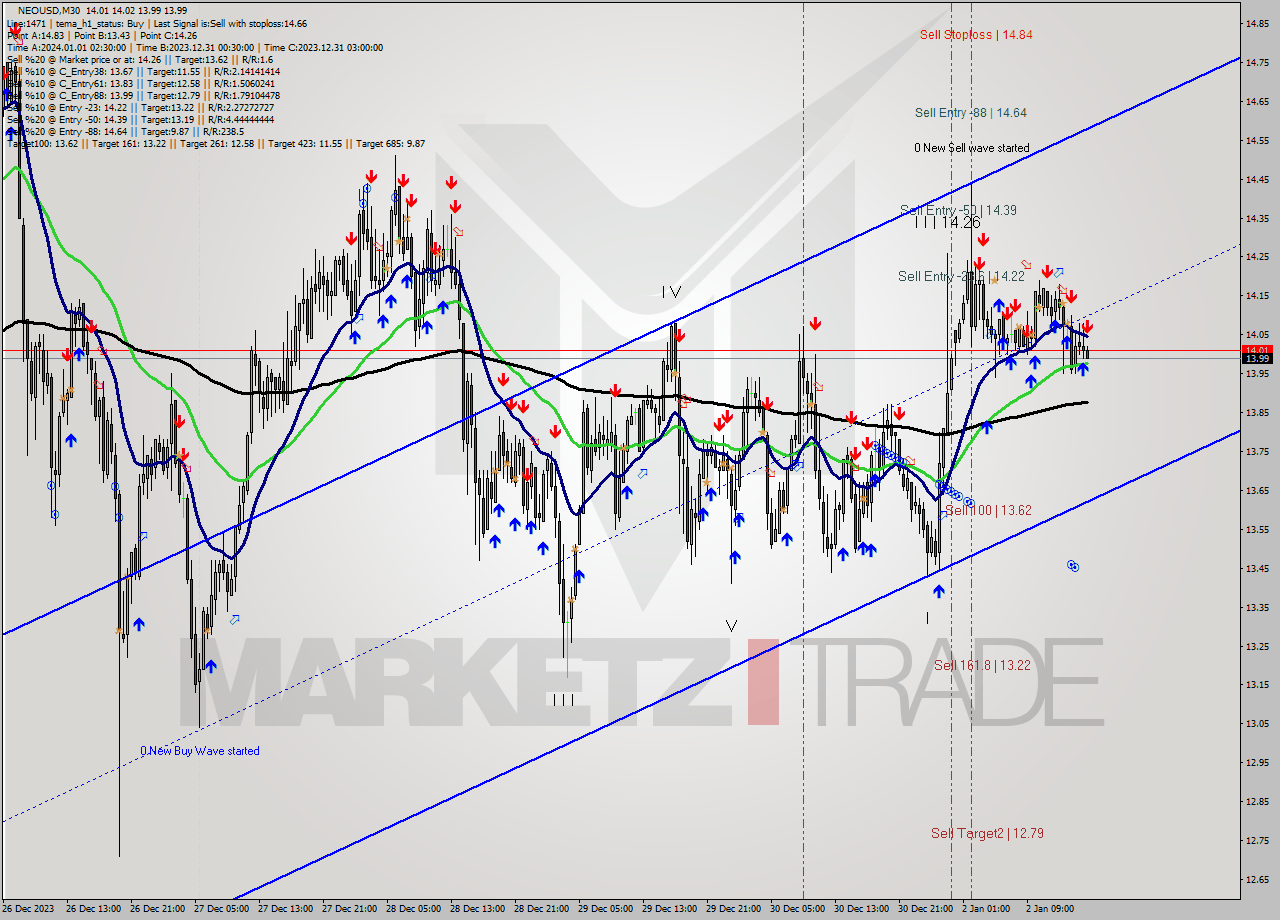Select the 'Sell Entry -88 | 14.64' label
1280x920 pixels.
pyautogui.click(x=970, y=113)
